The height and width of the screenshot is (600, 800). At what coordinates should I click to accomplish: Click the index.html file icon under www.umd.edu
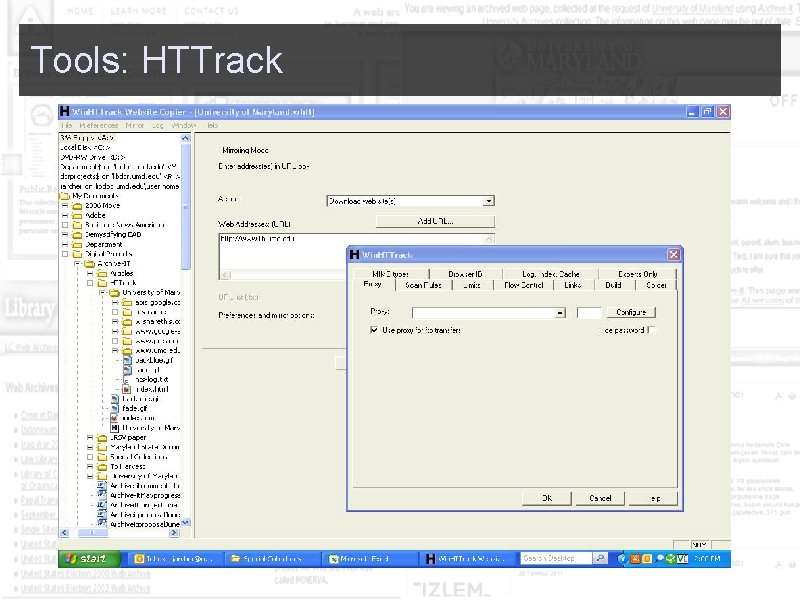coord(127,389)
